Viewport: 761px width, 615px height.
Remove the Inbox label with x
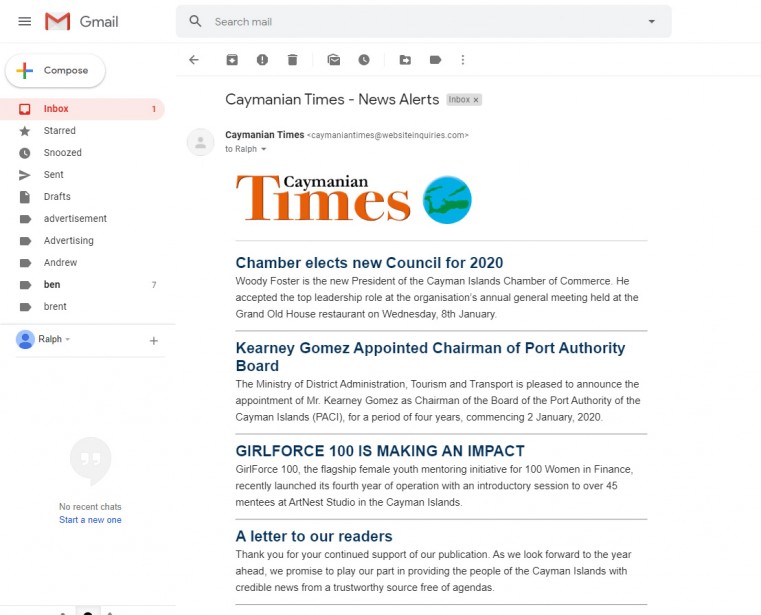tap(476, 100)
